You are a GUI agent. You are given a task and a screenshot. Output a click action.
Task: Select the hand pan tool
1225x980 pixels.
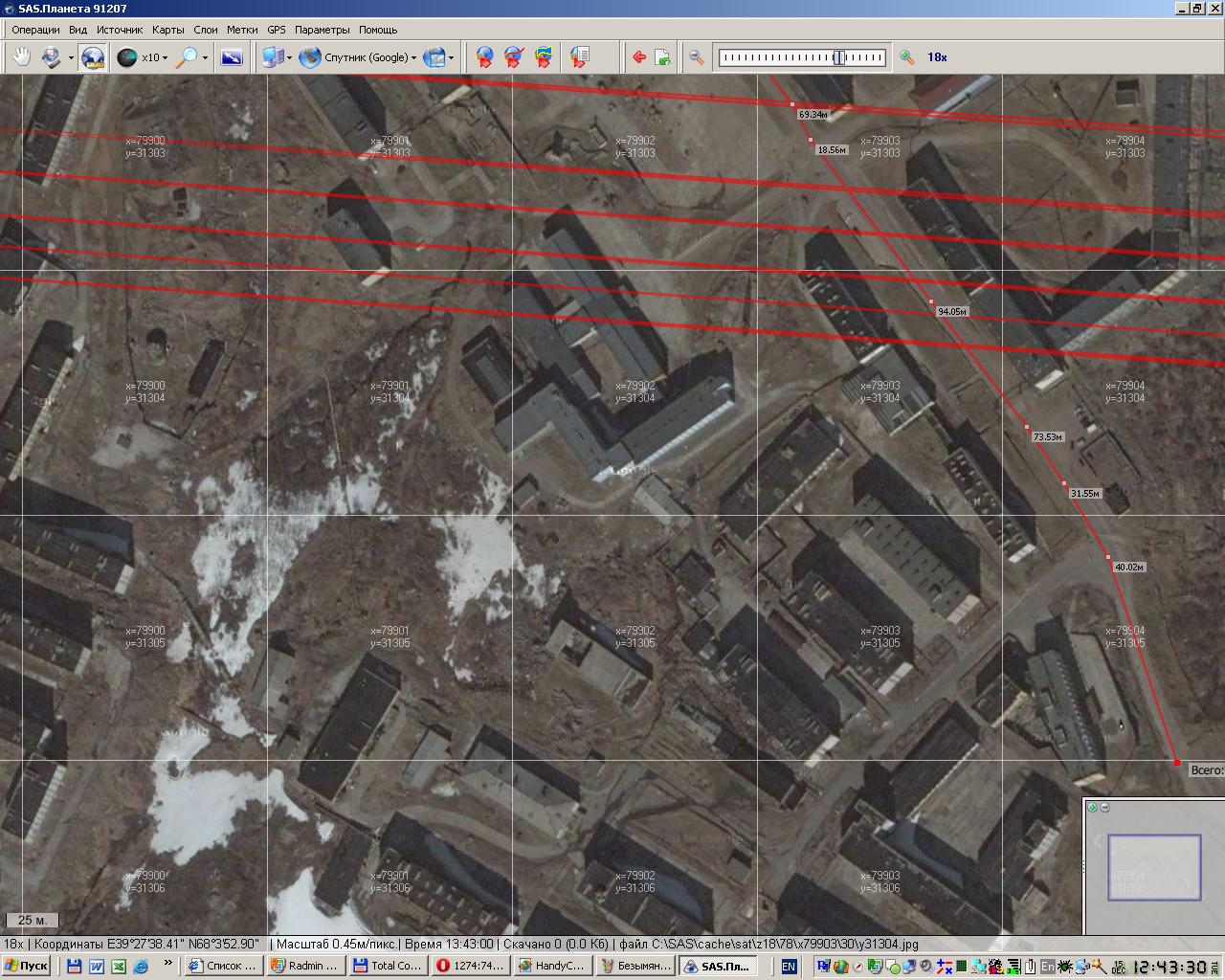pos(21,57)
